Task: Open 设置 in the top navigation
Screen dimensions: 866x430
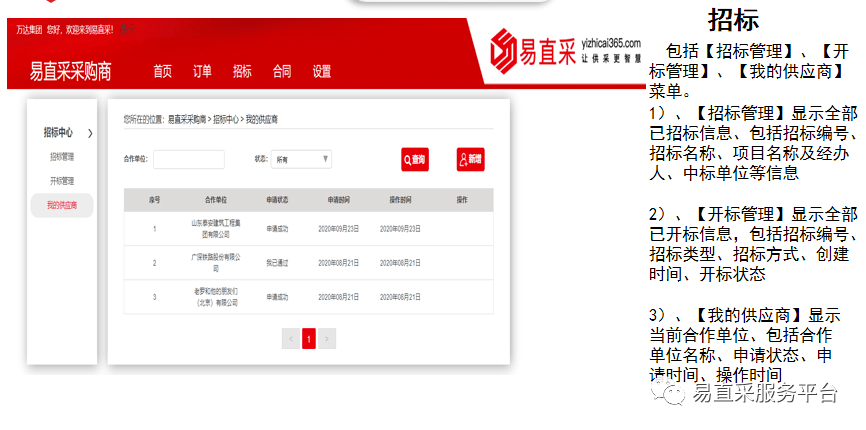Action: [x=321, y=71]
